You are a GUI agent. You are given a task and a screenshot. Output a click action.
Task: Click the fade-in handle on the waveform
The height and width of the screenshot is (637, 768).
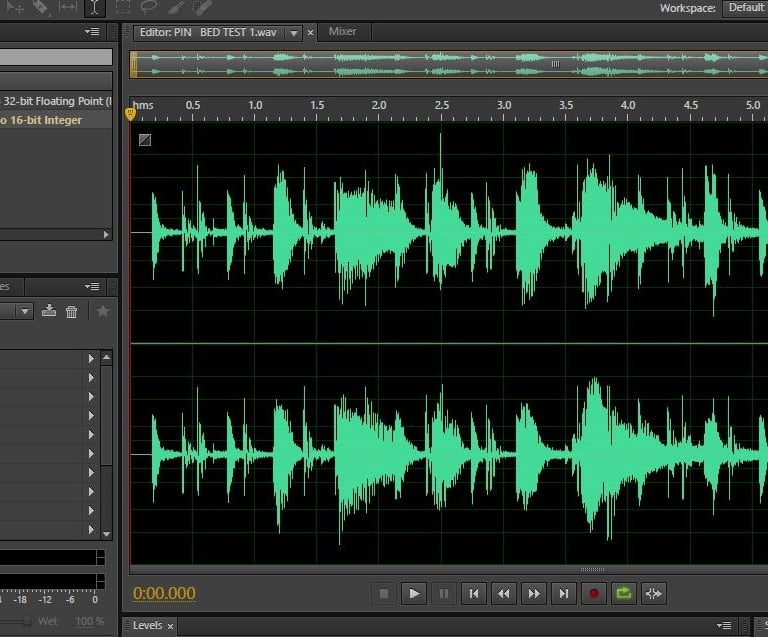[x=144, y=140]
